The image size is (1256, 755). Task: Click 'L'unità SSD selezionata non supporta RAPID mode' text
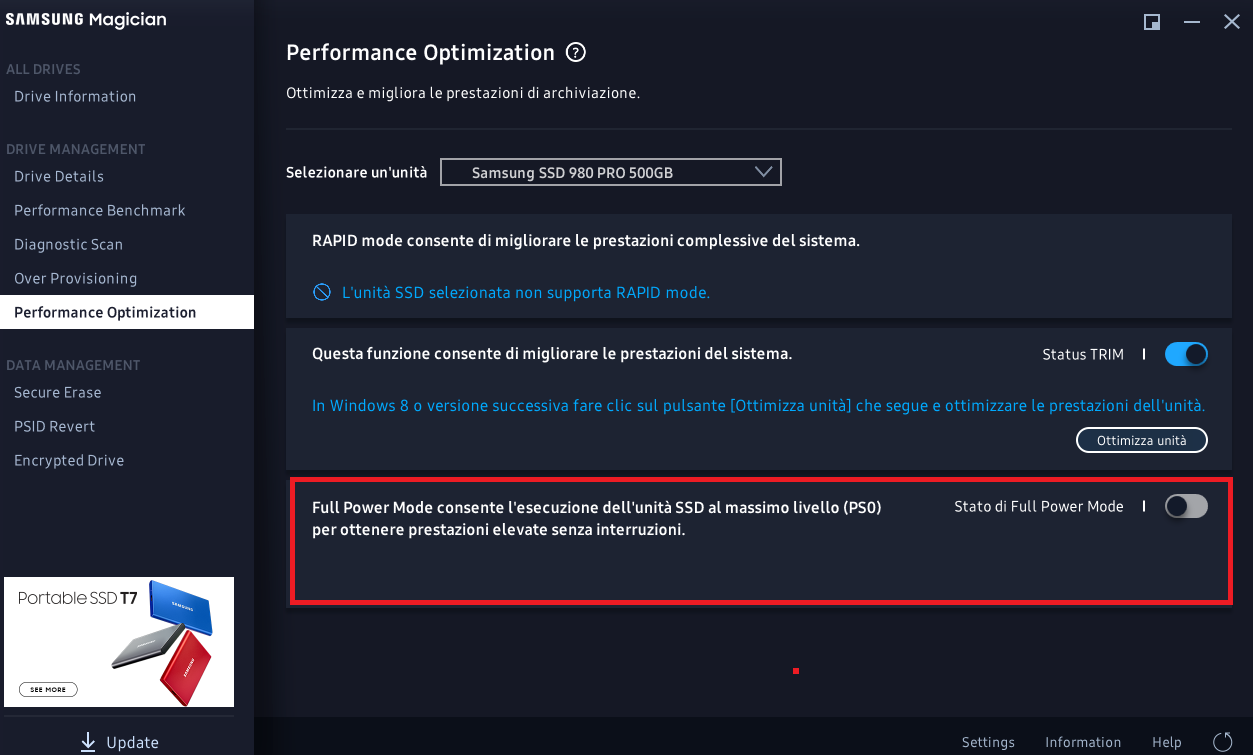(526, 293)
